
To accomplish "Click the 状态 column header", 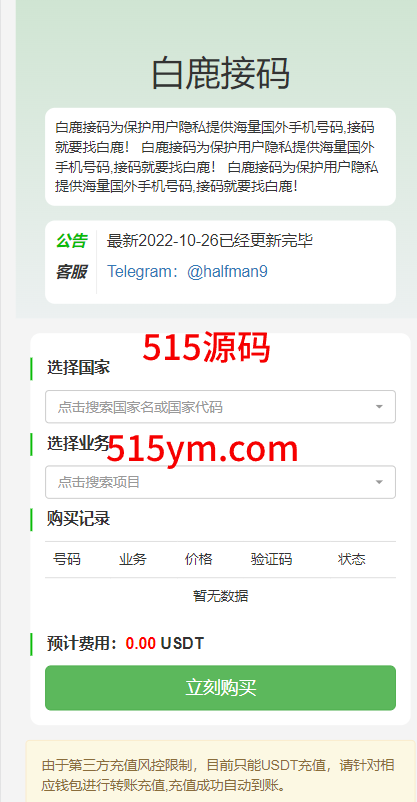I will pos(352,559).
